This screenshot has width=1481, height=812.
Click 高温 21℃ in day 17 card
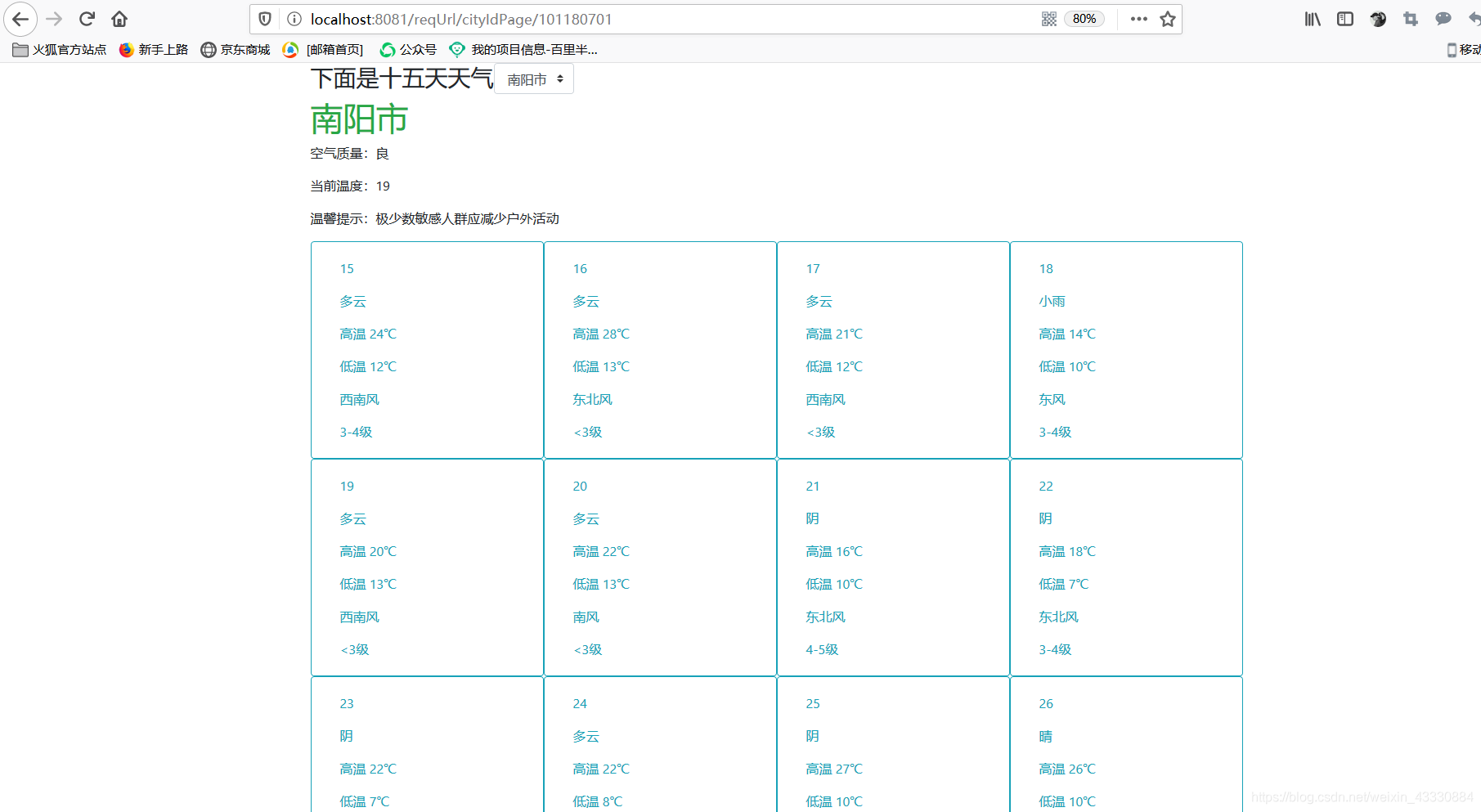click(x=834, y=334)
